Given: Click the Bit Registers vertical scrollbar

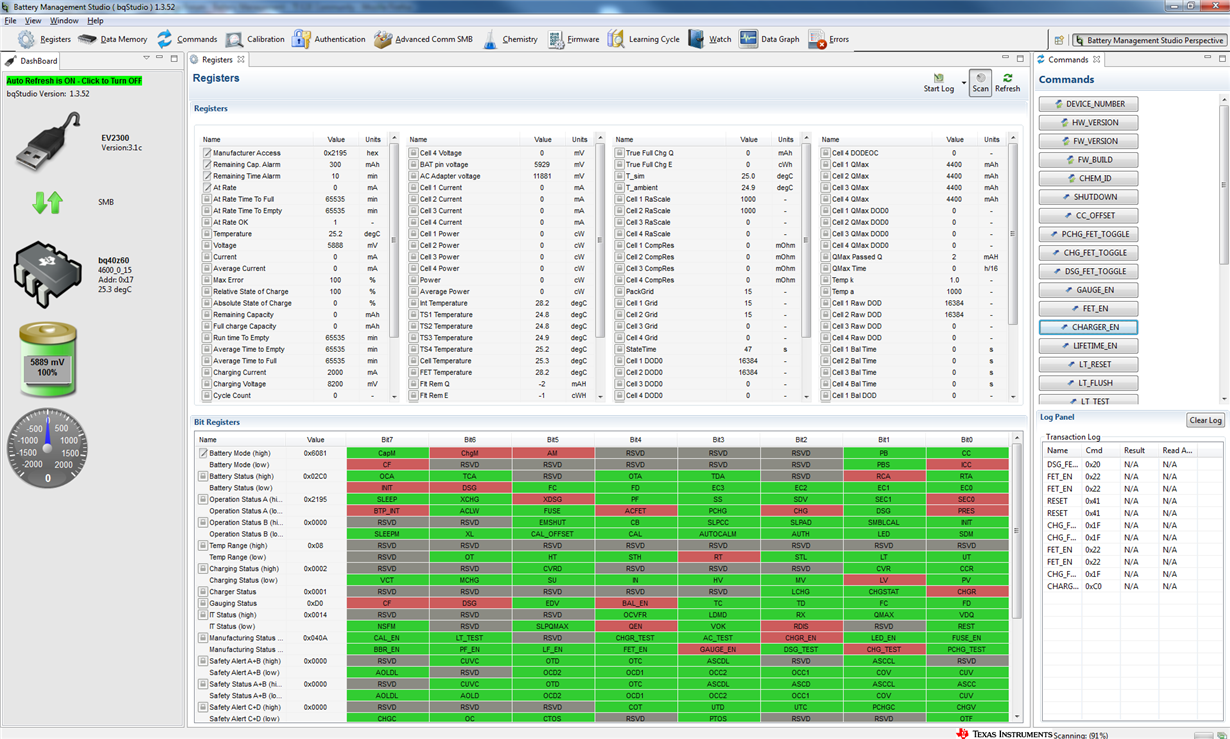Looking at the screenshot, I should coord(1018,577).
